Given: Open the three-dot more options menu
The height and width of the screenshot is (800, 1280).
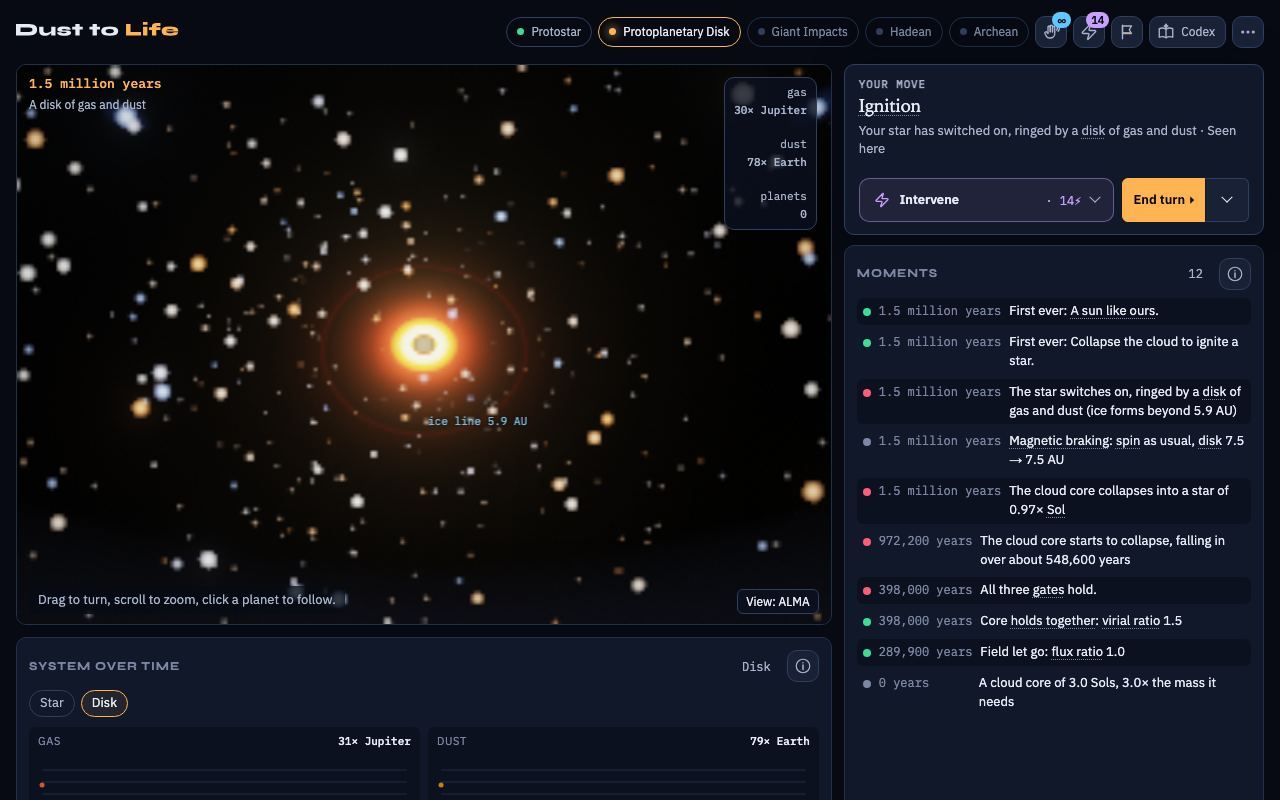Looking at the screenshot, I should pyautogui.click(x=1247, y=32).
